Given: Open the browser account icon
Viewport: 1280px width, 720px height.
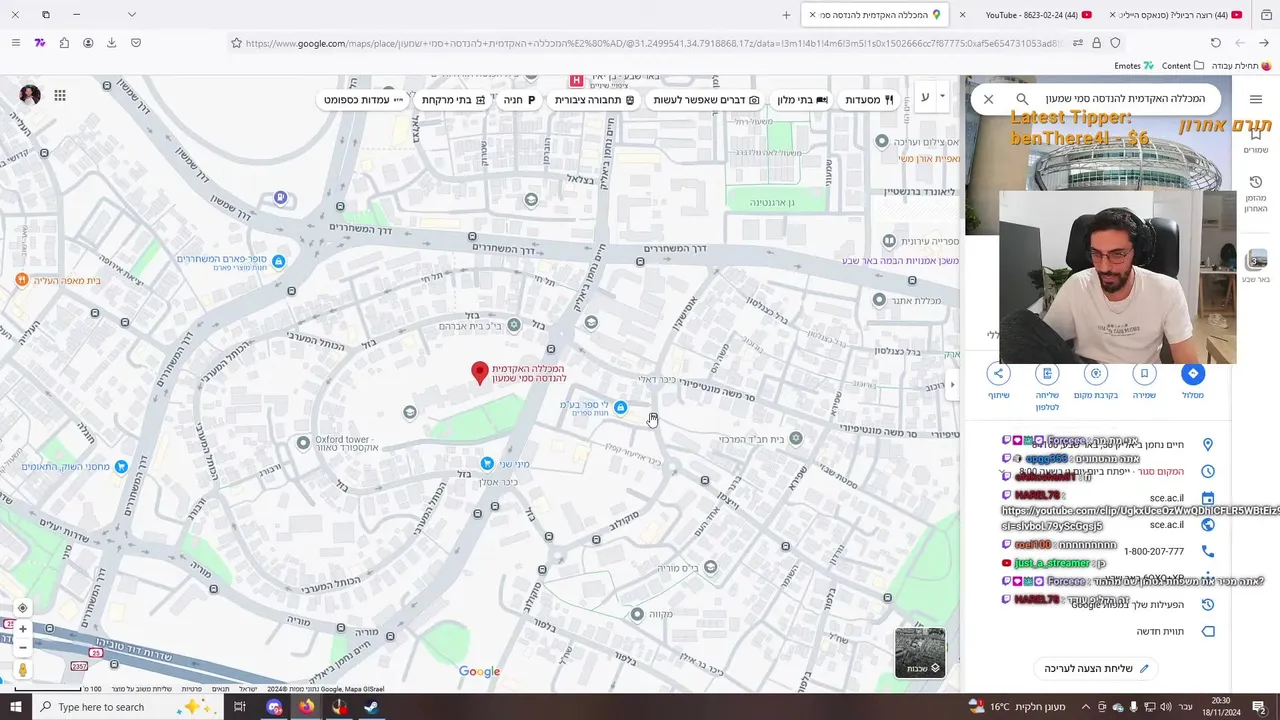Looking at the screenshot, I should tap(88, 43).
